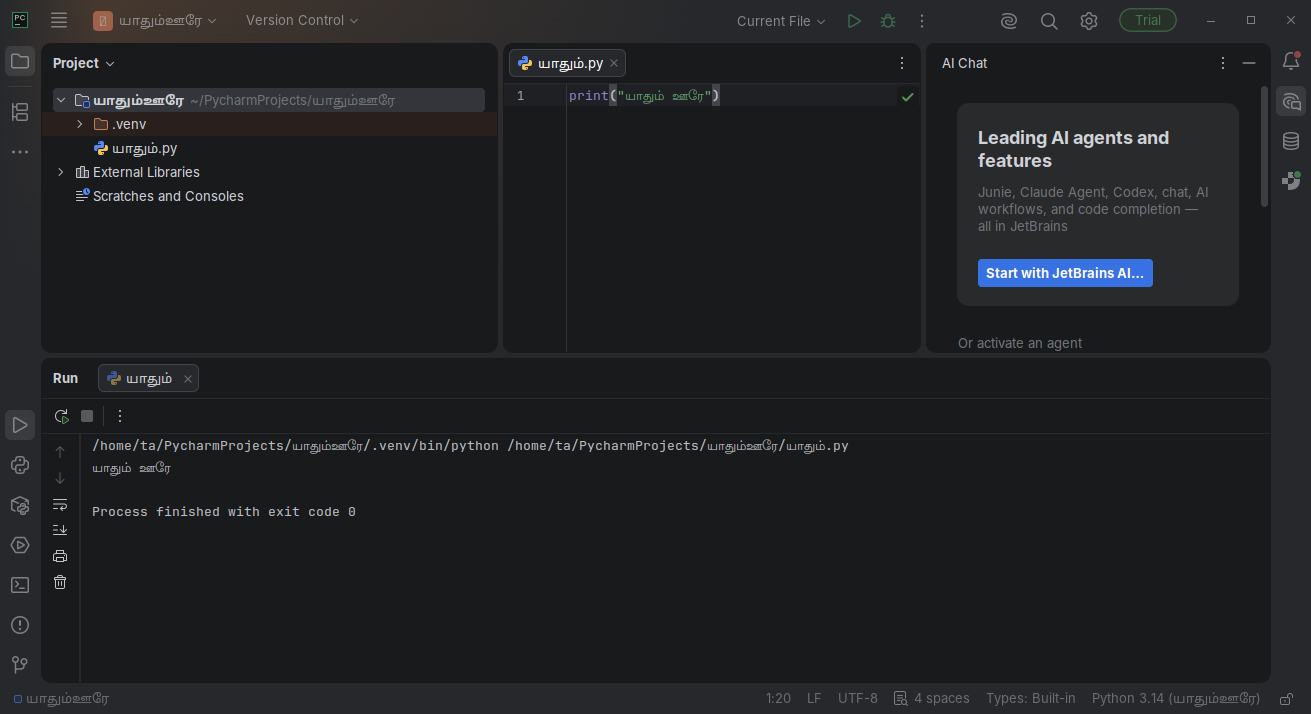Collapse the யாதும்ஊரே root folder

click(x=61, y=100)
